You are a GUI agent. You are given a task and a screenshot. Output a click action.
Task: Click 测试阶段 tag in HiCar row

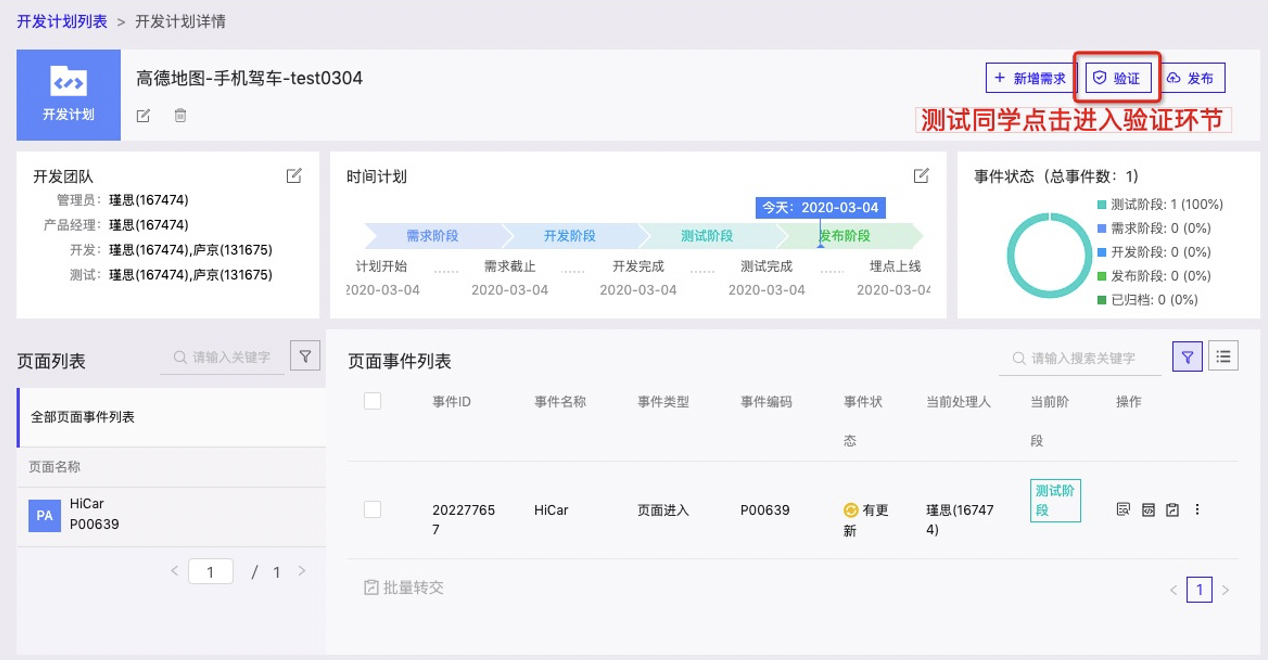[x=1057, y=500]
